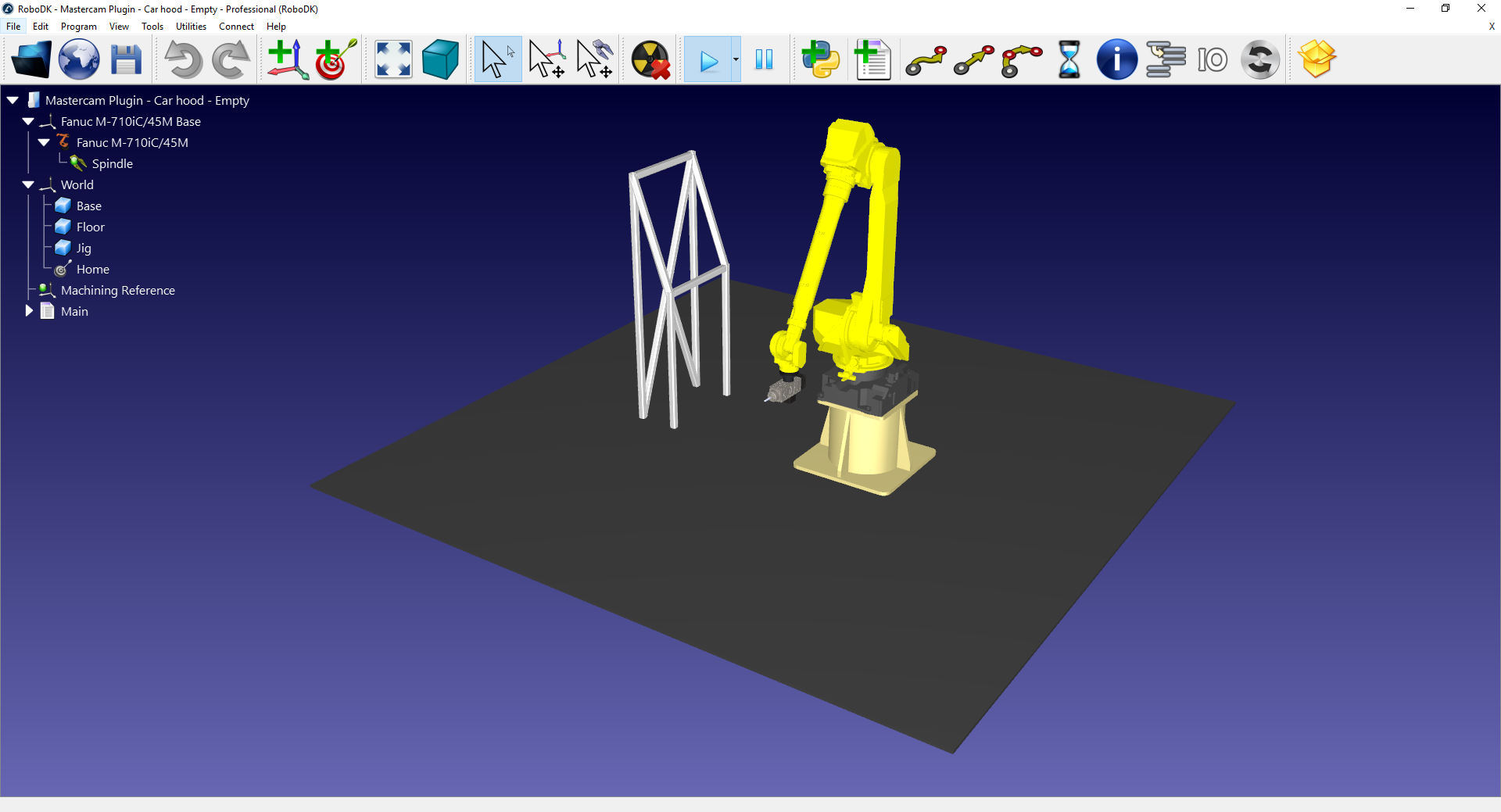This screenshot has height=812, width=1501.
Task: Expand the Main program node
Action: (x=28, y=310)
